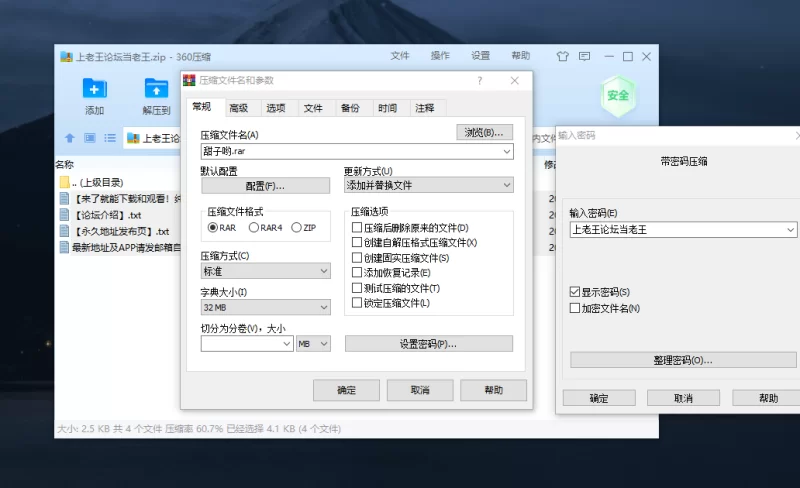Close the 压缩文件名和参数 dialog

[515, 81]
